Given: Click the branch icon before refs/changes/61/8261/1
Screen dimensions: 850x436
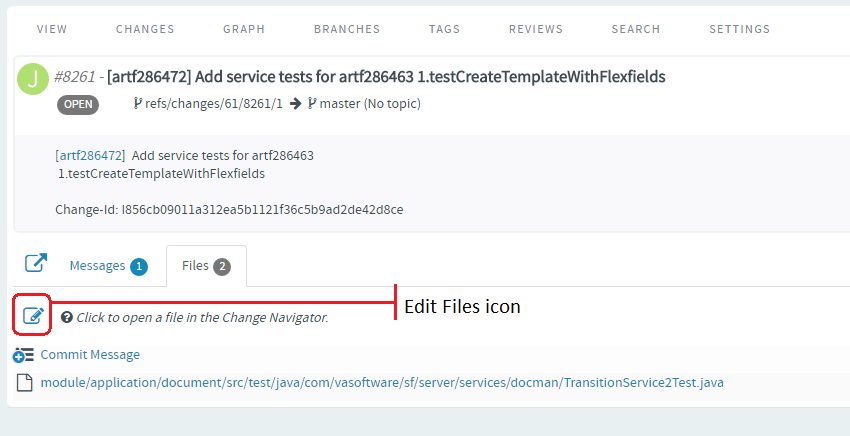Looking at the screenshot, I should pyautogui.click(x=138, y=103).
